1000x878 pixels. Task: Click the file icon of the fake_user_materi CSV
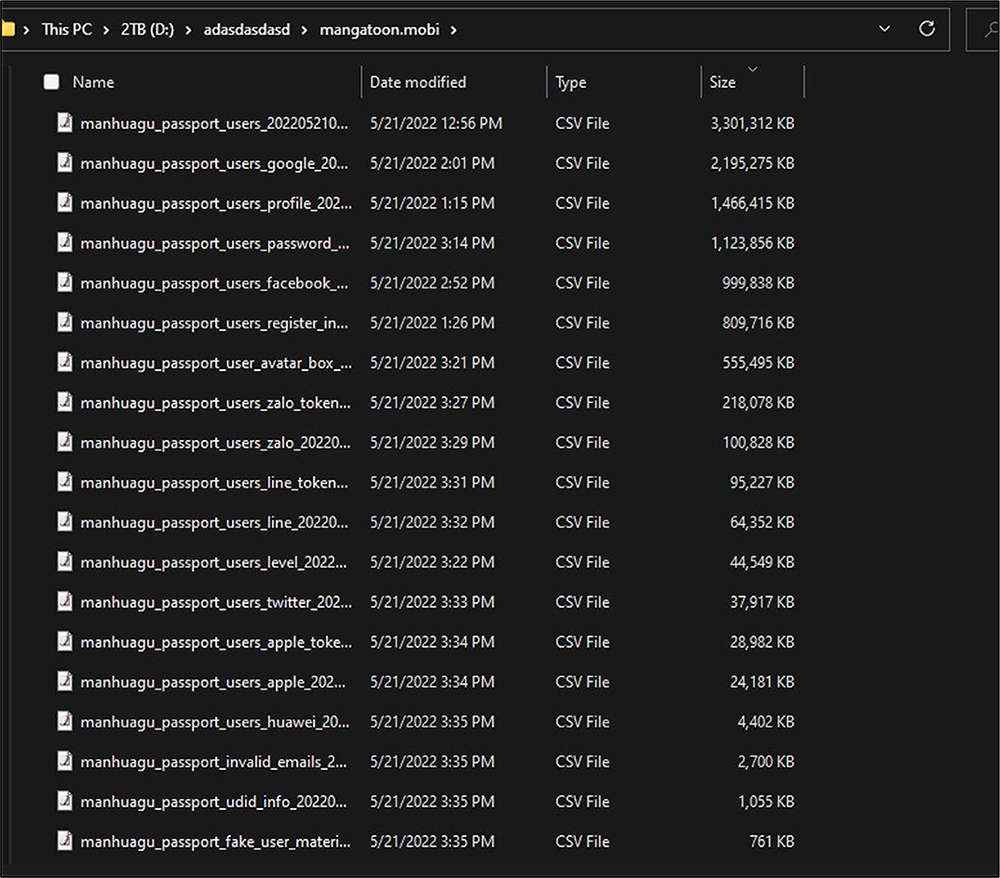click(64, 840)
